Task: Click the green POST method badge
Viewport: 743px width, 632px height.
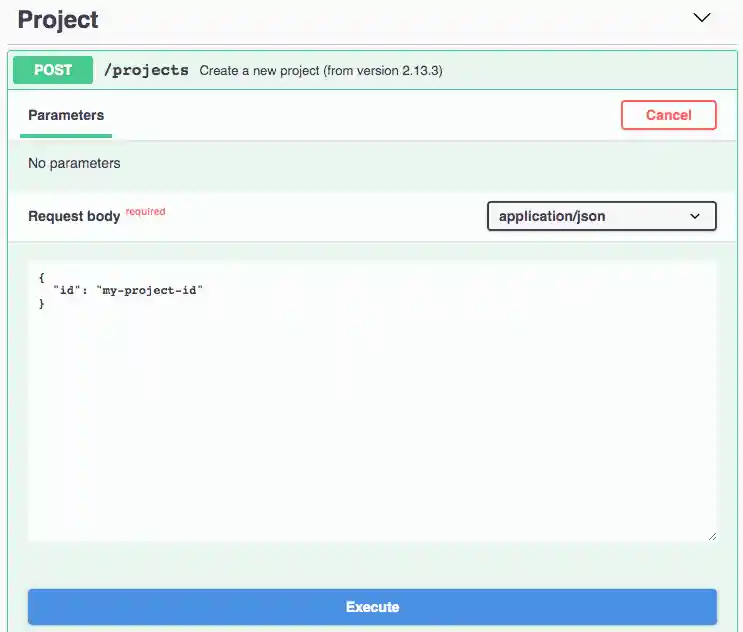Action: pos(53,70)
